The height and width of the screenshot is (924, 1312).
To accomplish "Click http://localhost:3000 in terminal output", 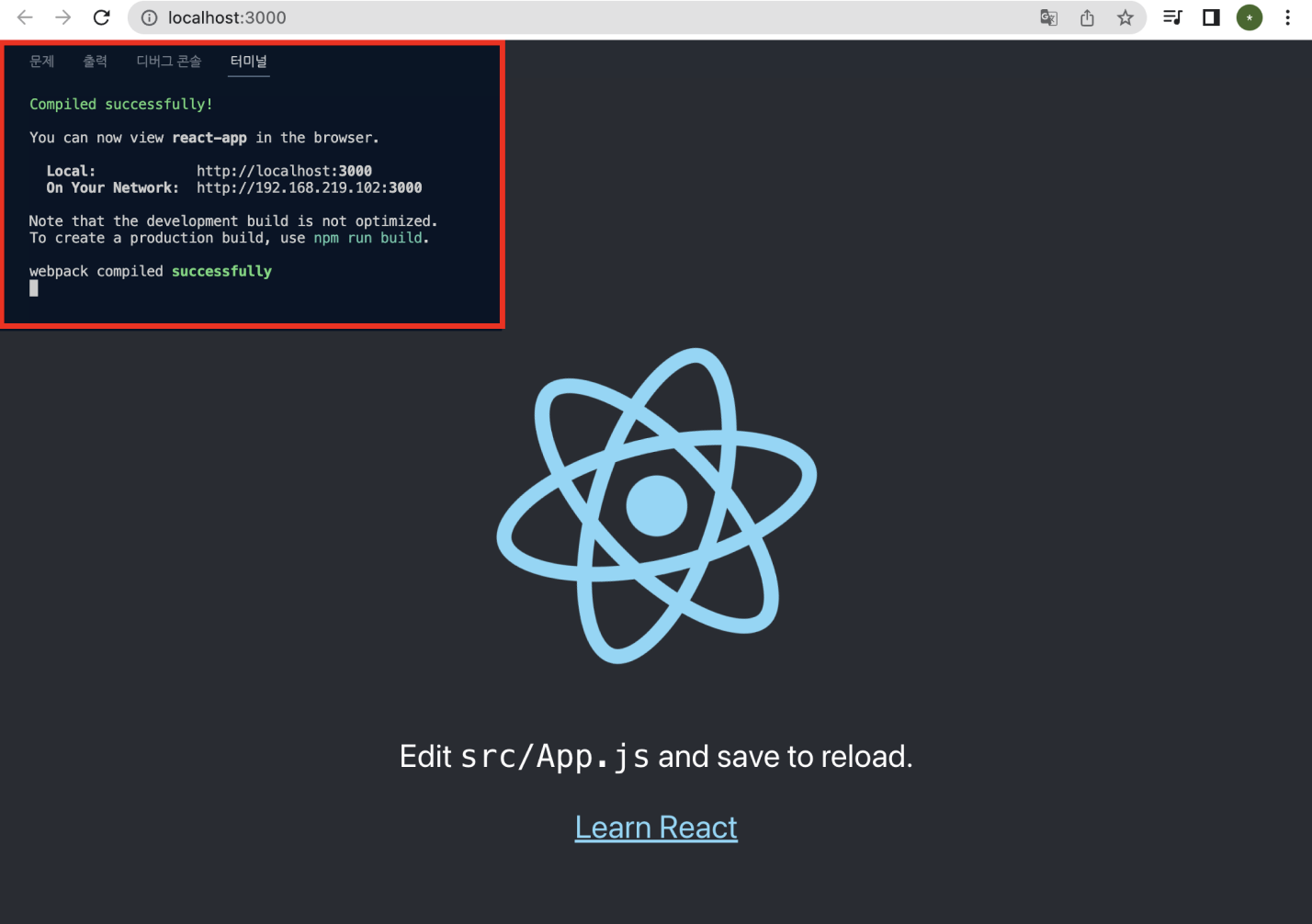I will pos(284,171).
